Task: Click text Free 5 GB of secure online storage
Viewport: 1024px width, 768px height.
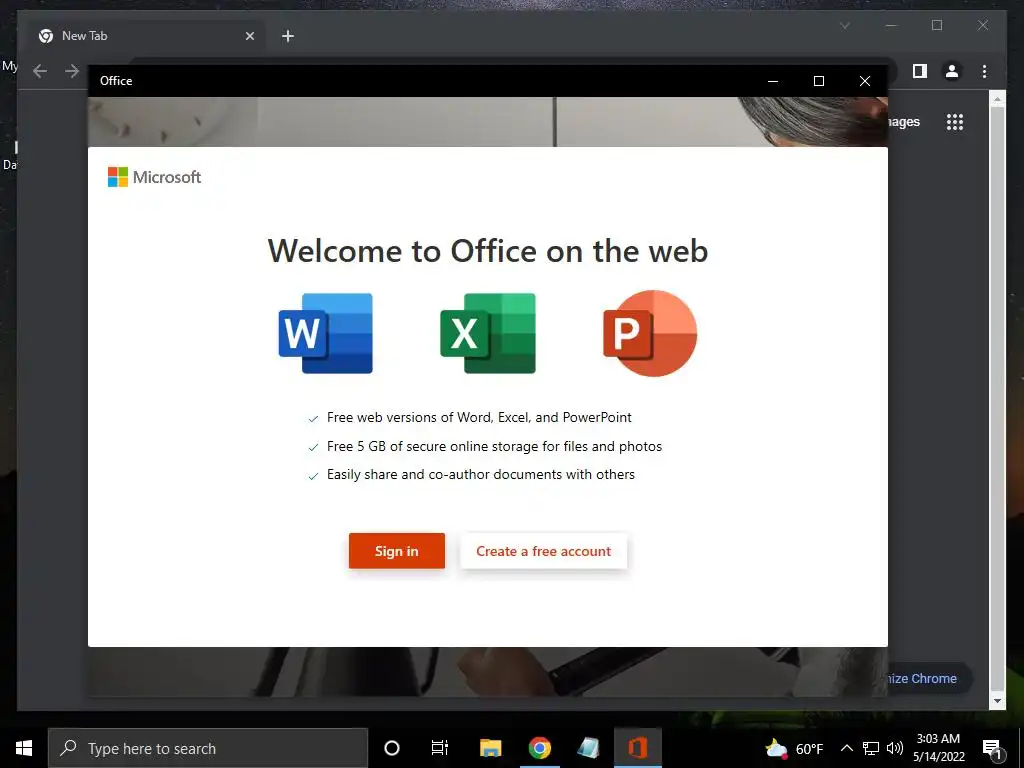Action: 494,446
